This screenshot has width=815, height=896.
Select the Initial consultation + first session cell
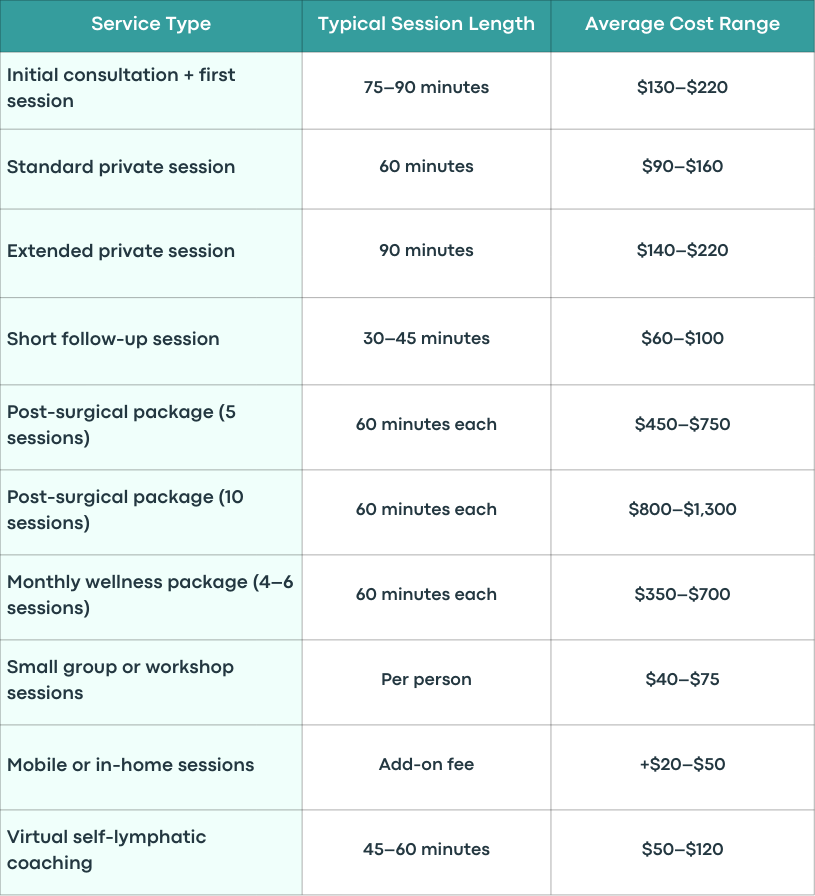[x=151, y=90]
